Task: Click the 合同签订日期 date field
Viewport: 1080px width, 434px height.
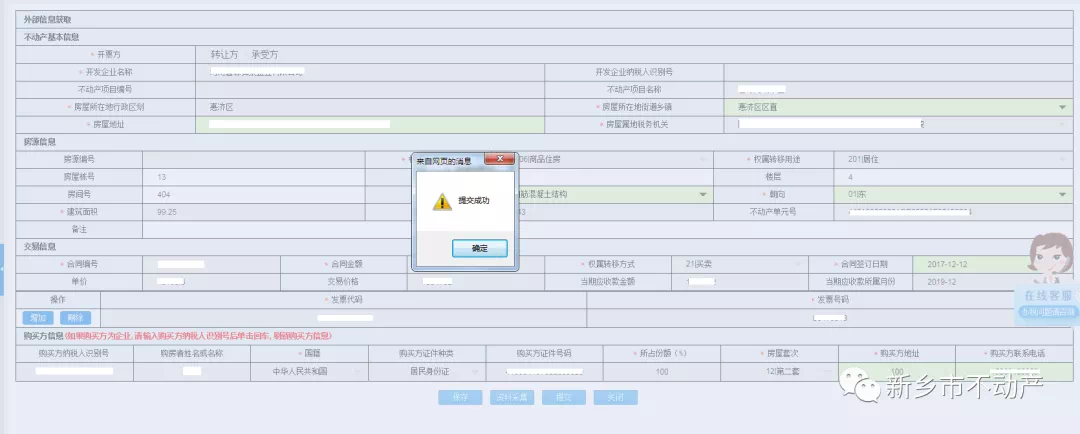Action: [x=990, y=264]
